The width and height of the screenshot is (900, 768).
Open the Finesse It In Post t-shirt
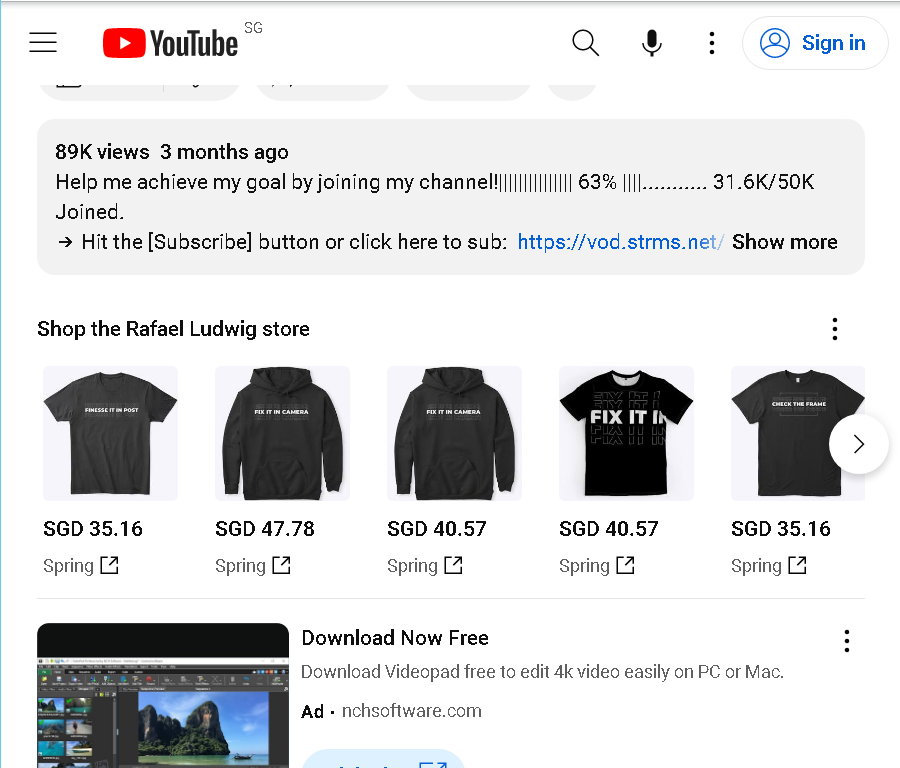click(110, 433)
